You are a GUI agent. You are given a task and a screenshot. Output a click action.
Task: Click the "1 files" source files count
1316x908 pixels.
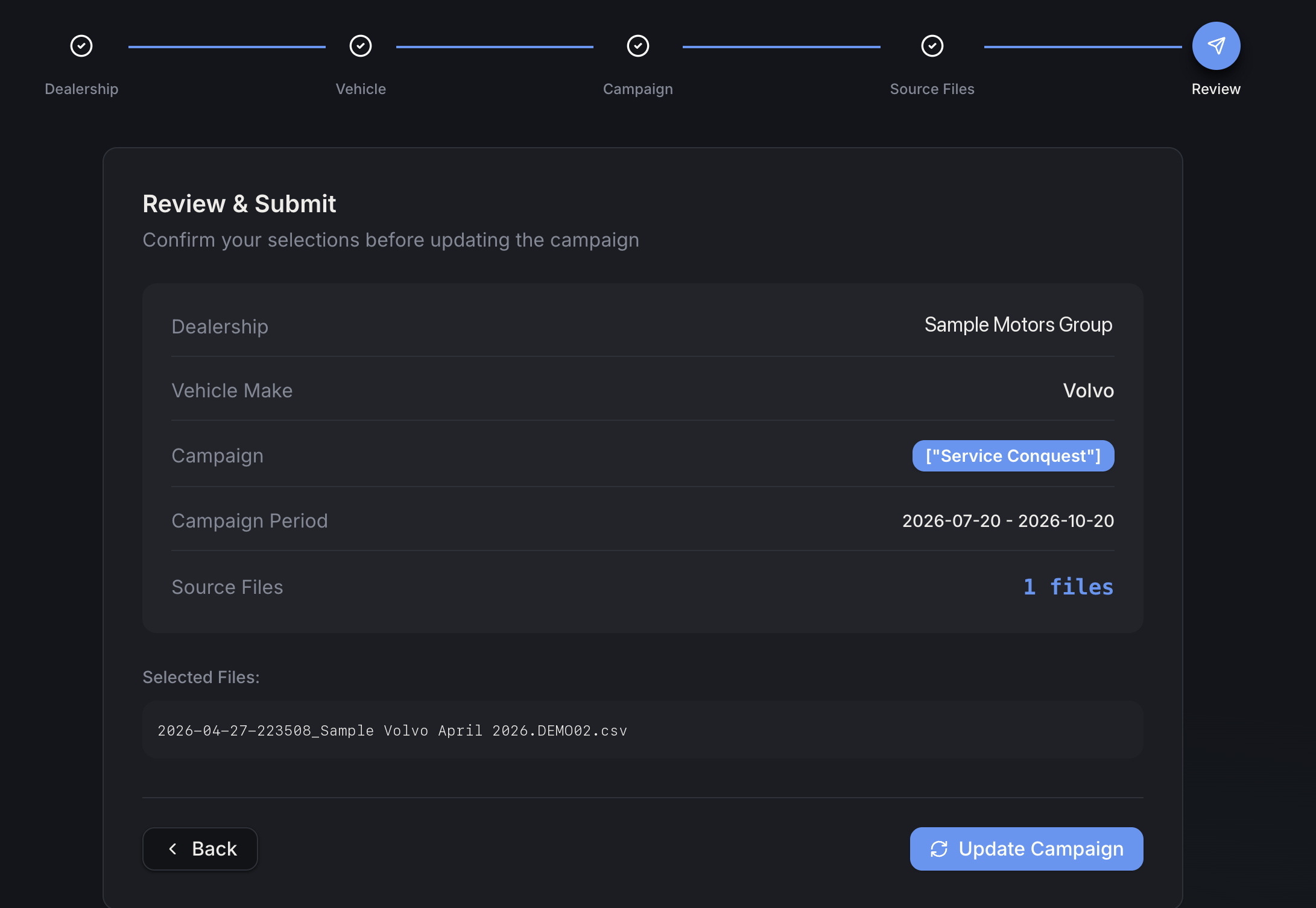(1068, 587)
